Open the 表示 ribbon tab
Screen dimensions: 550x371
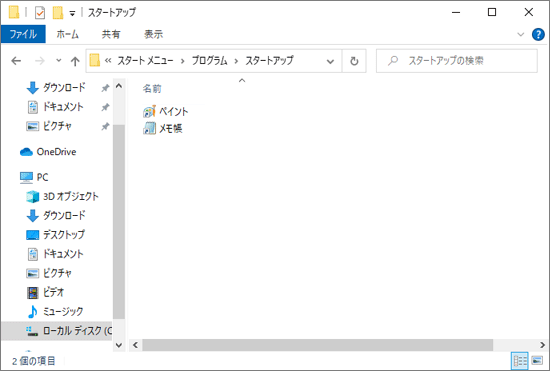coord(153,34)
